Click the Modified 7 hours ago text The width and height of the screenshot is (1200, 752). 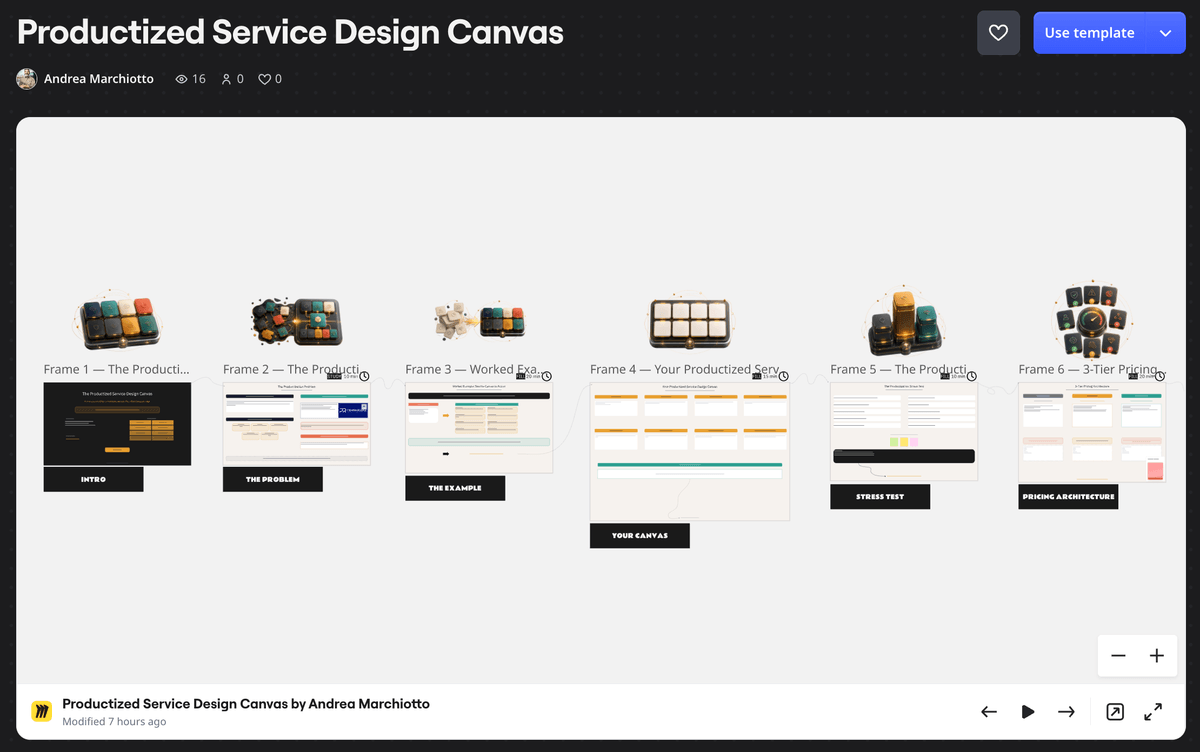(x=114, y=722)
